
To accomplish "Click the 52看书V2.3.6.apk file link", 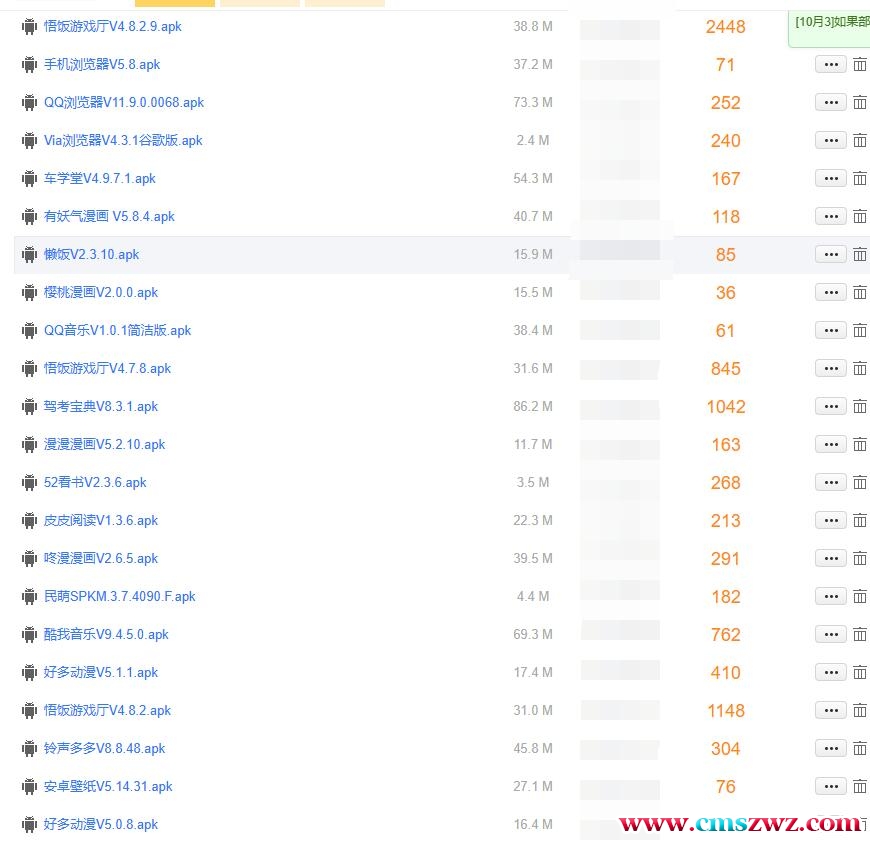I will [95, 483].
